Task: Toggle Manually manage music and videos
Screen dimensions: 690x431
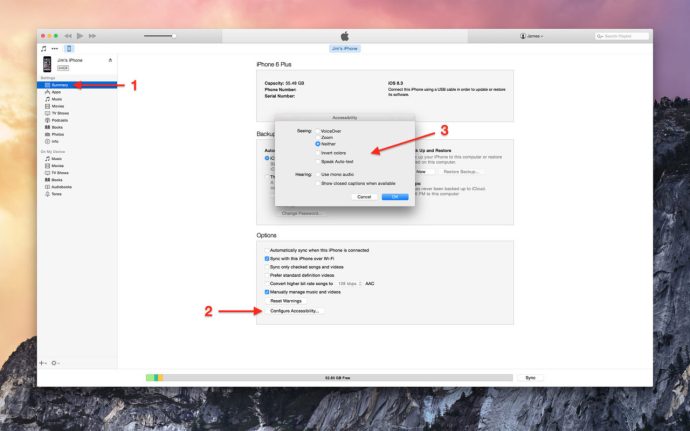Action: coord(267,292)
